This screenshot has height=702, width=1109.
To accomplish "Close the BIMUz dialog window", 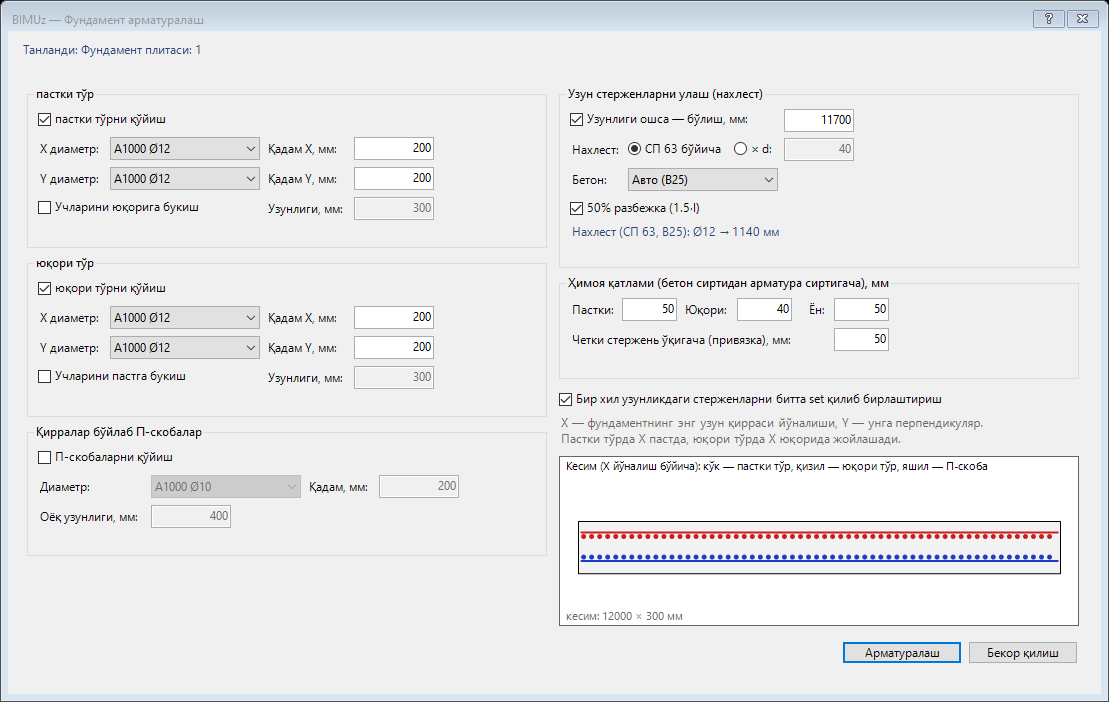I will pos(1082,19).
